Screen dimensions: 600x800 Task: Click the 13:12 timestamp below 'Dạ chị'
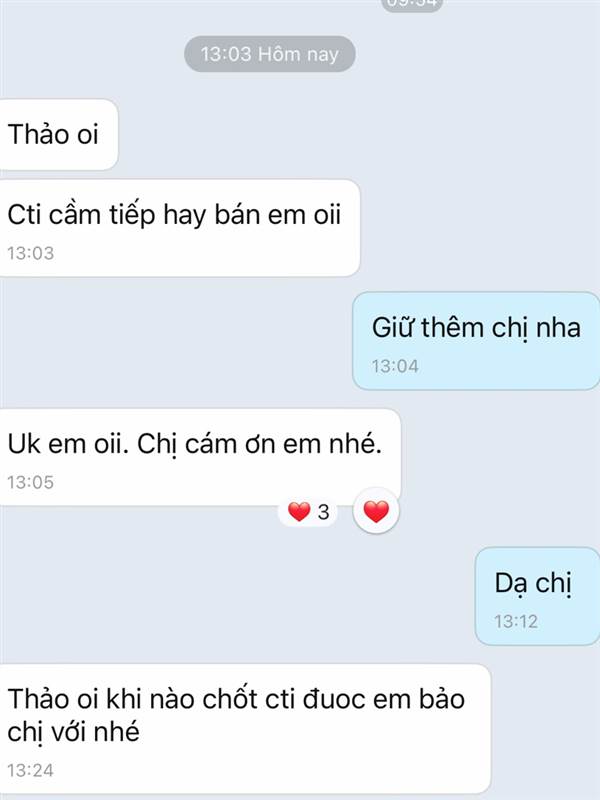click(516, 621)
